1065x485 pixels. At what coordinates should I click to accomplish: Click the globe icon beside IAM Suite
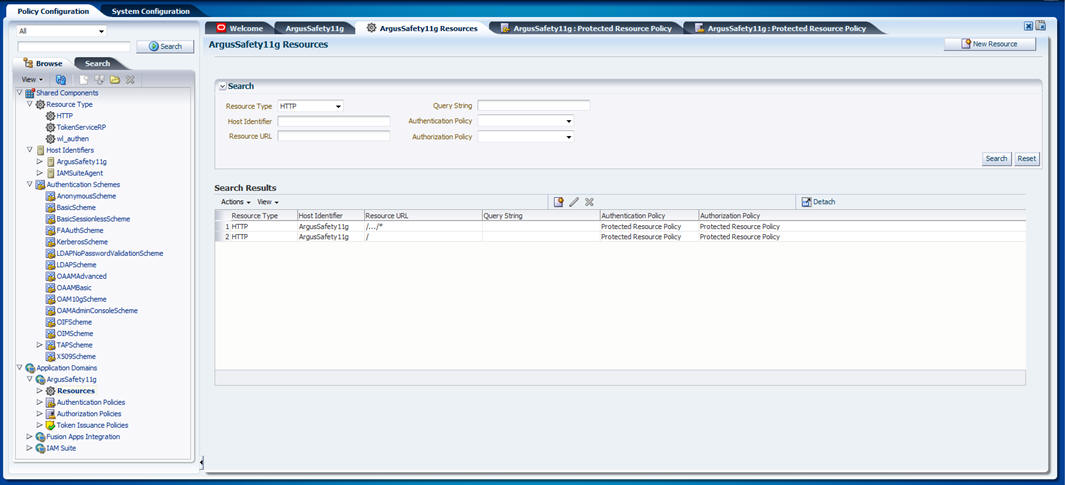click(40, 448)
